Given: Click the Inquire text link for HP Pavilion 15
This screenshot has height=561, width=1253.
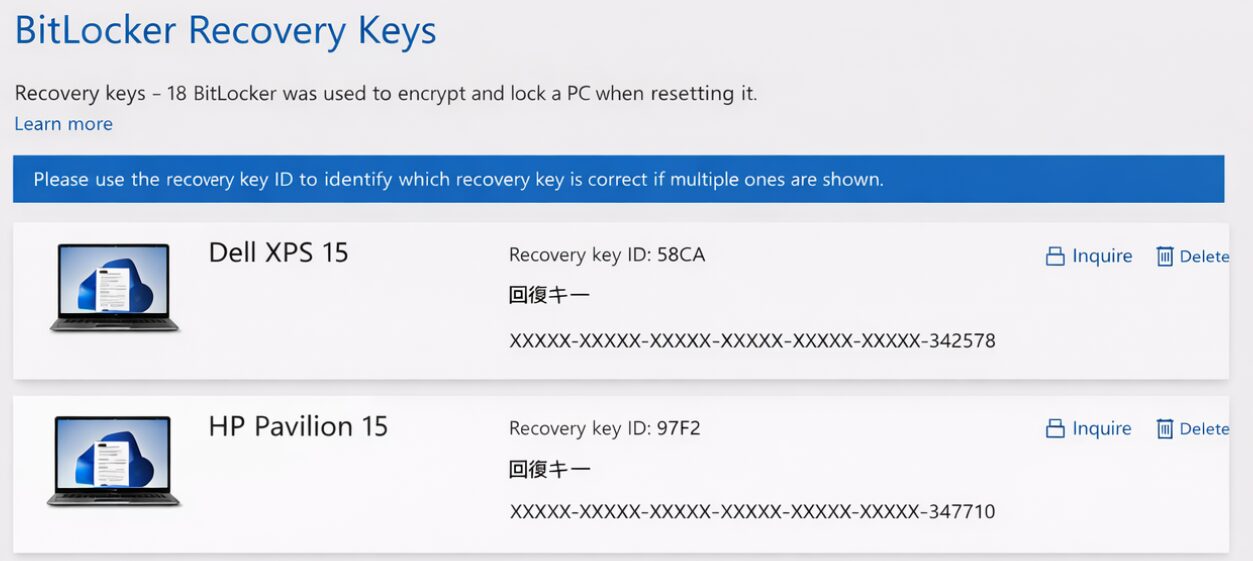Looking at the screenshot, I should tap(1102, 428).
